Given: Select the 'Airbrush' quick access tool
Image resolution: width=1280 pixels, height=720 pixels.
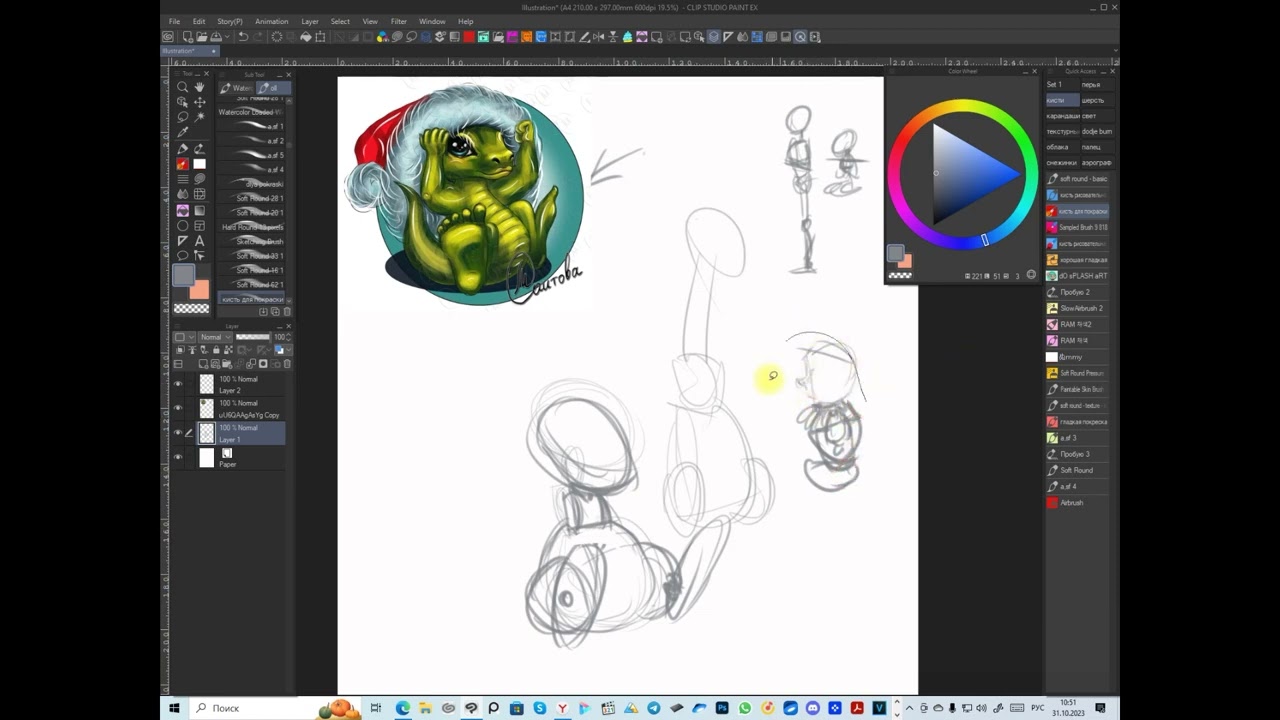Looking at the screenshot, I should click(1077, 503).
